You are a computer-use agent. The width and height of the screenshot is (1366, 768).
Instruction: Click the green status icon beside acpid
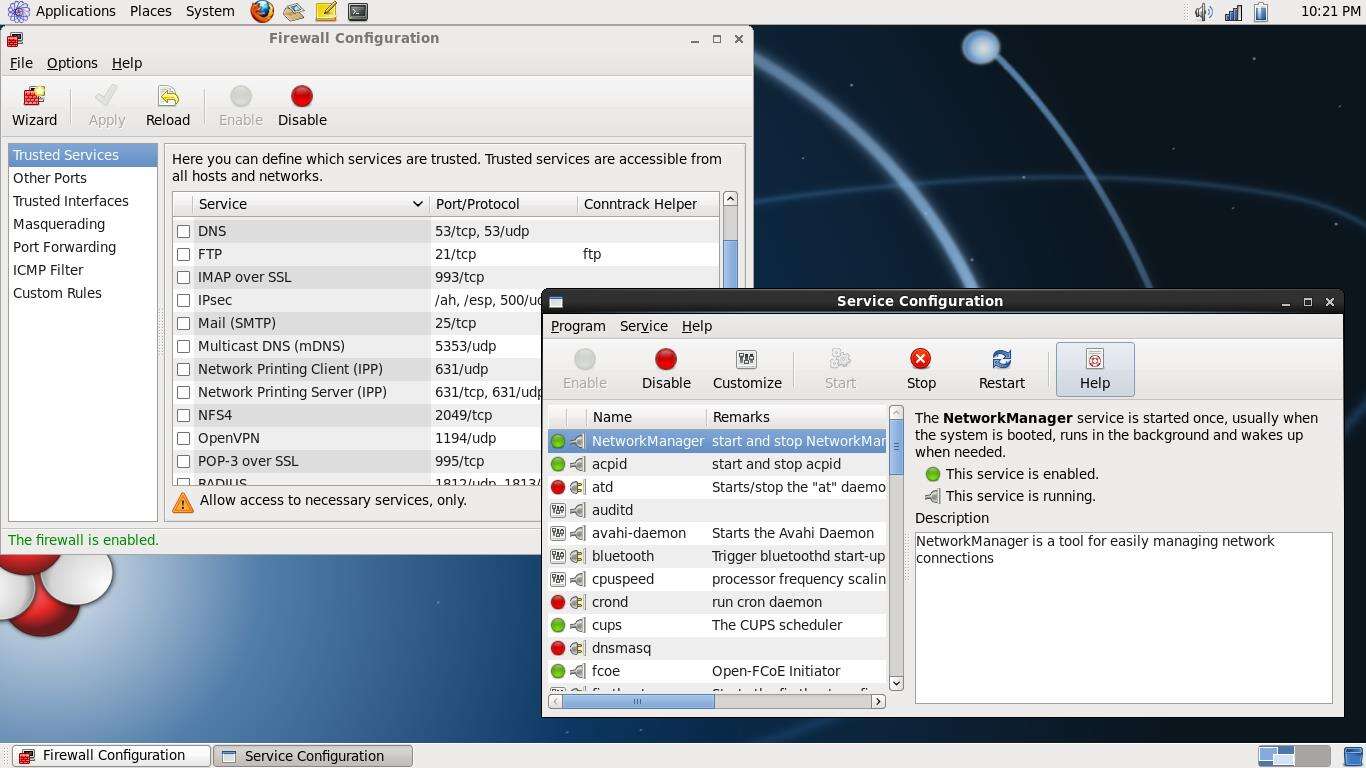[558, 464]
